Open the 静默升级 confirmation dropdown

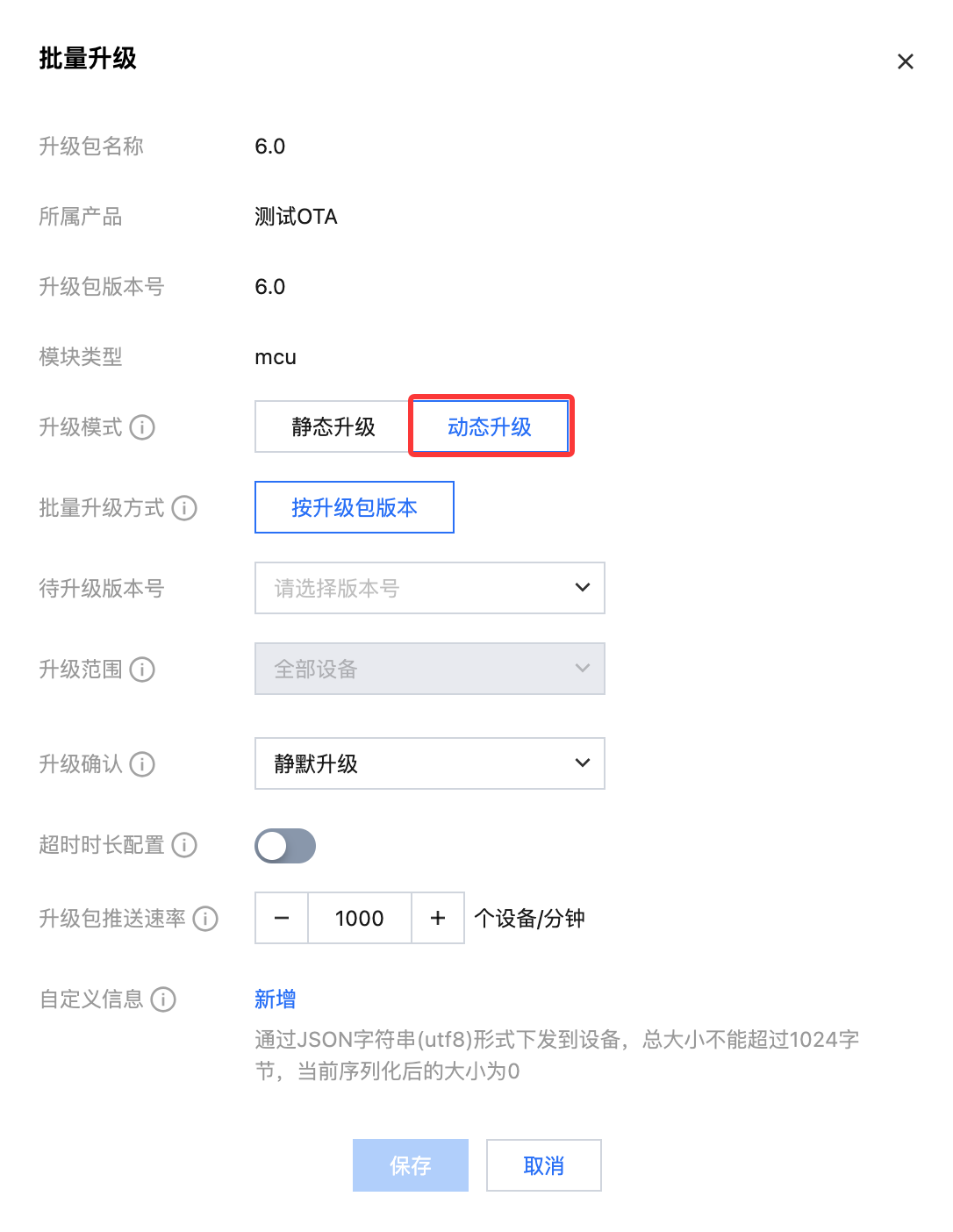[x=430, y=763]
